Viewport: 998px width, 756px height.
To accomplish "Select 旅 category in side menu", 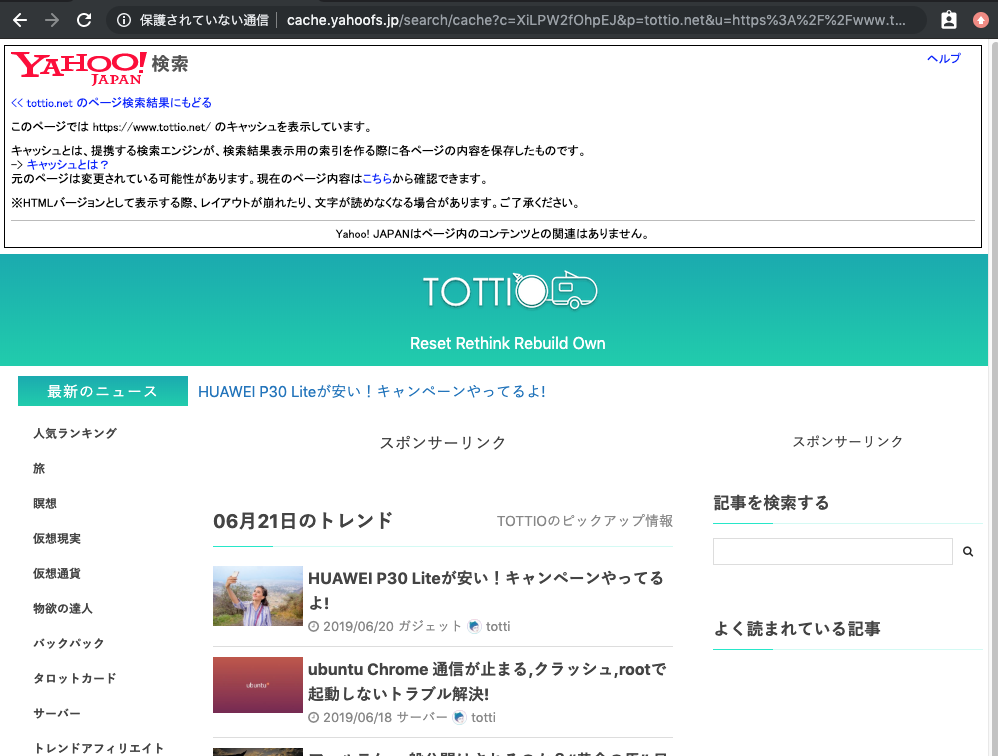I will pyautogui.click(x=39, y=468).
